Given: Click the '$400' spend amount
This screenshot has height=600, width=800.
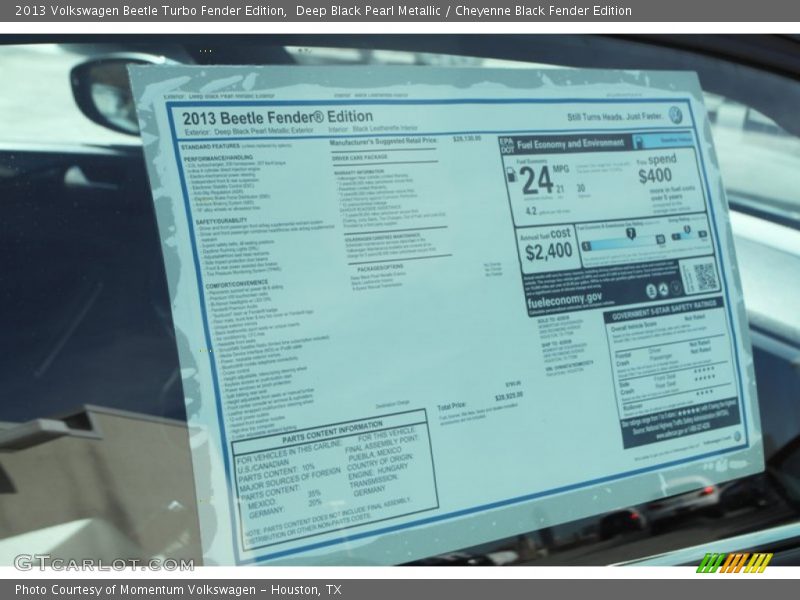Looking at the screenshot, I should point(655,176).
